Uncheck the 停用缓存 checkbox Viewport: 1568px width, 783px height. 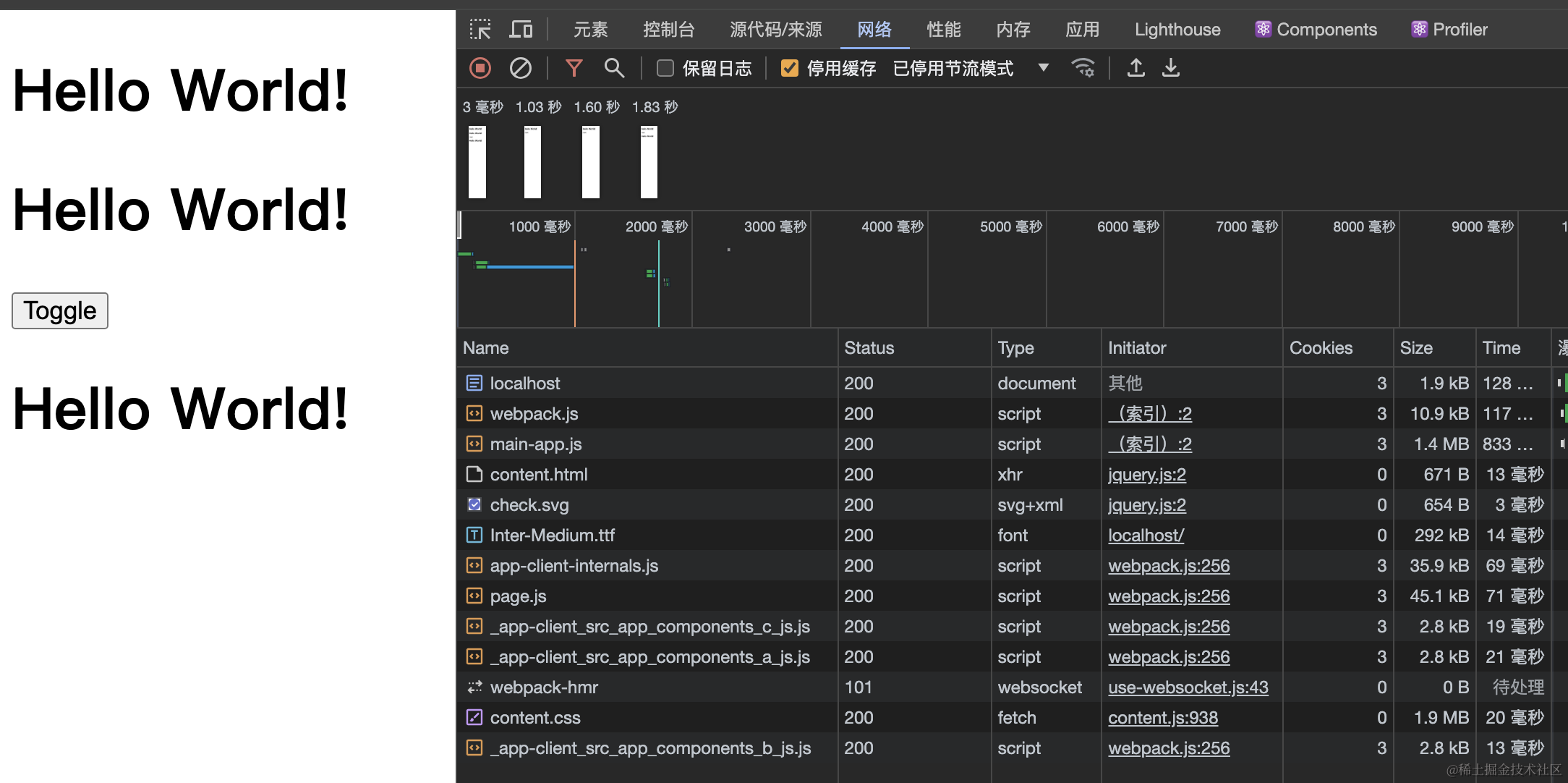pyautogui.click(x=789, y=68)
